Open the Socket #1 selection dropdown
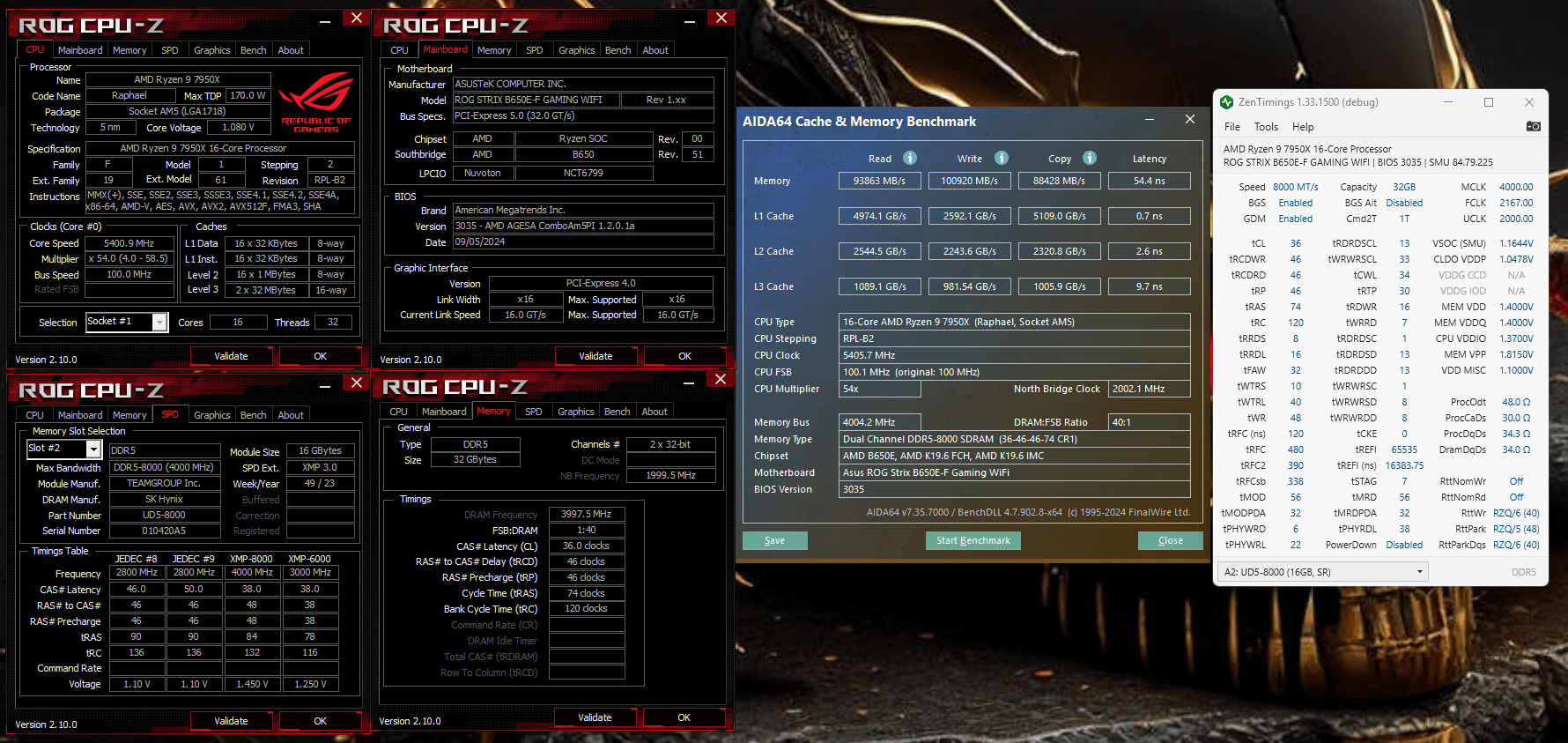 click(x=159, y=323)
